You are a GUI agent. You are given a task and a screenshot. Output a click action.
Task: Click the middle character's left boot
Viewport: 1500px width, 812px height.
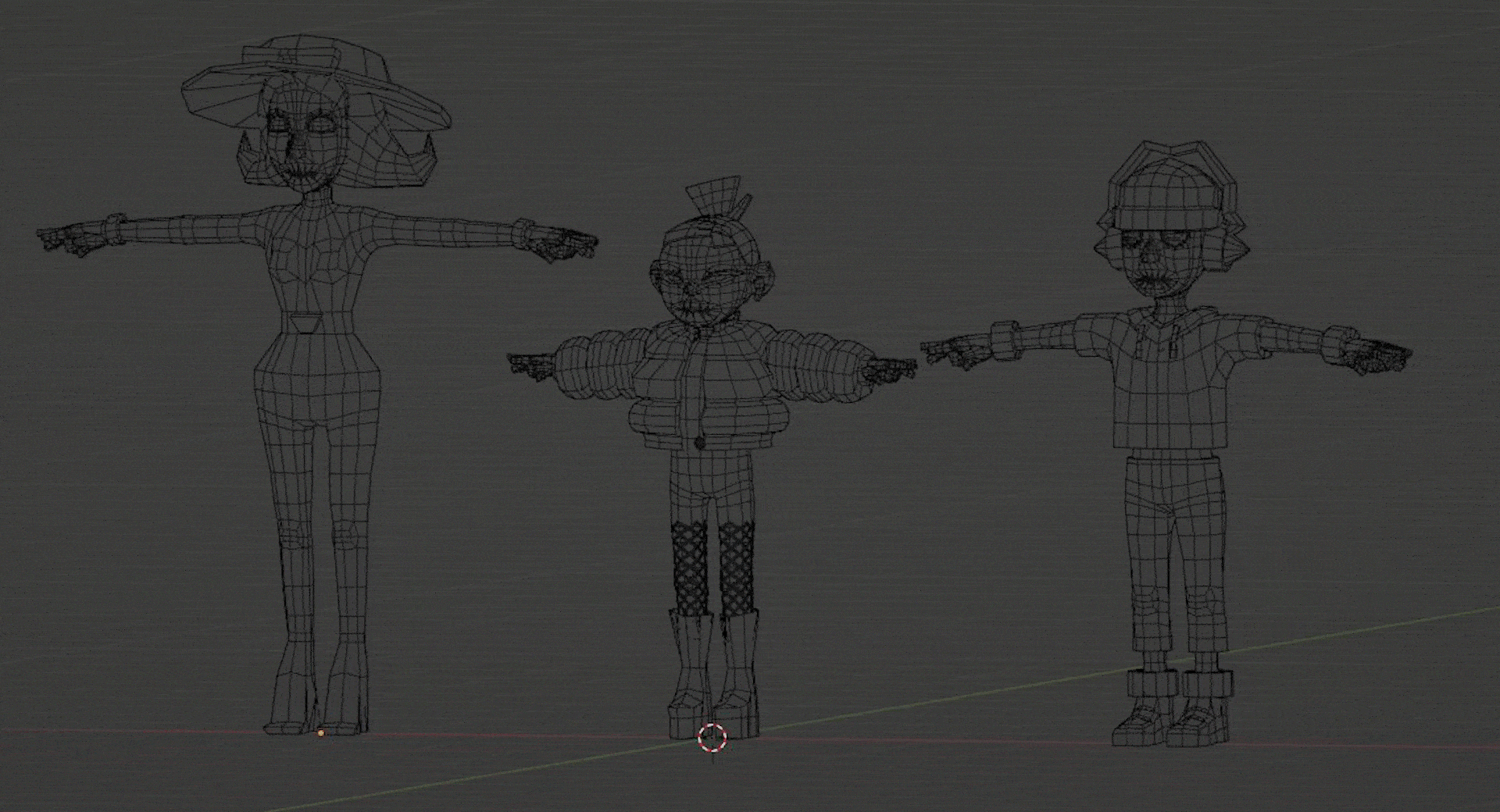pos(690,671)
